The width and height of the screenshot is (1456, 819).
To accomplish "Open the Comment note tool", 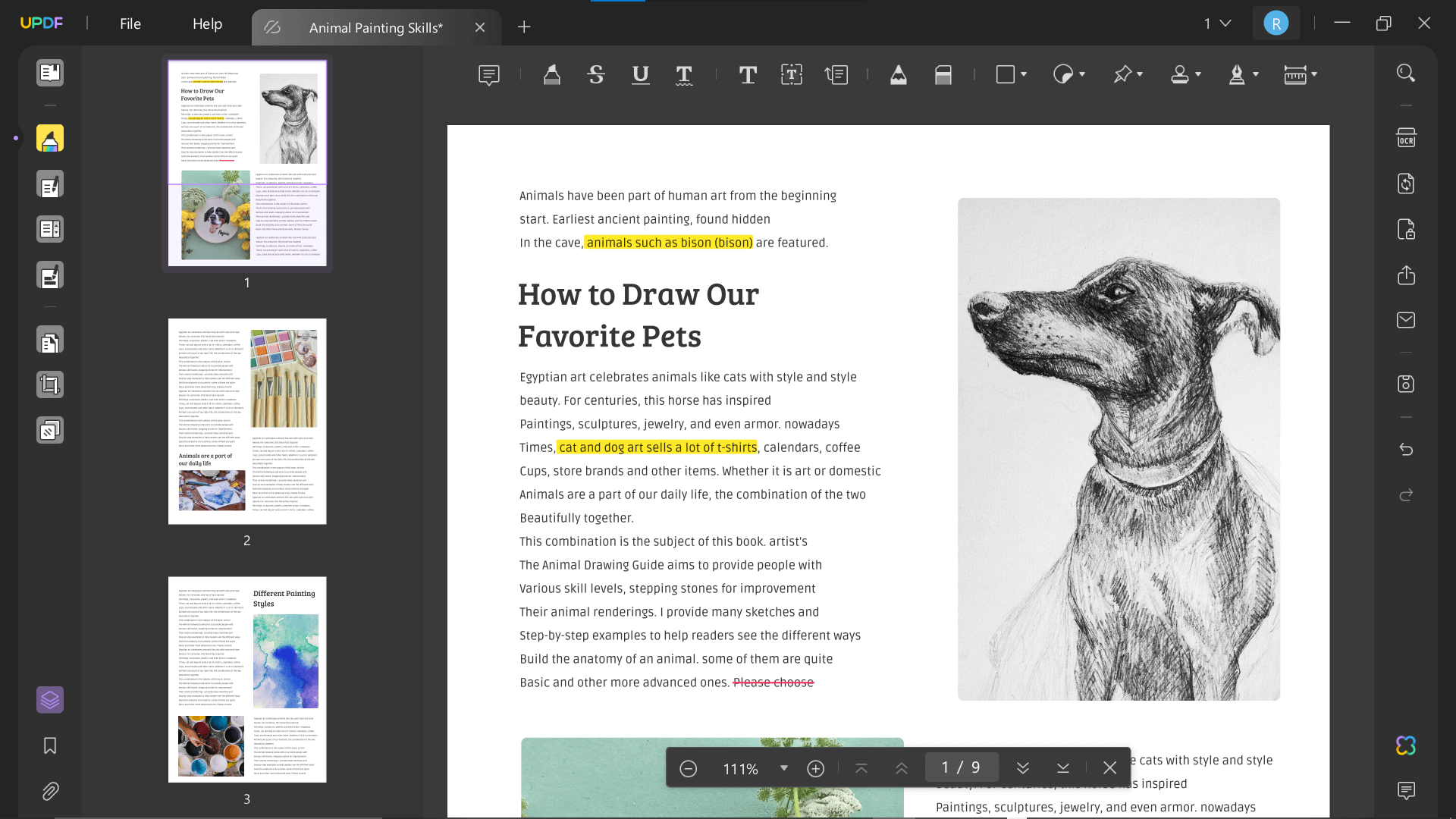I will point(488,74).
